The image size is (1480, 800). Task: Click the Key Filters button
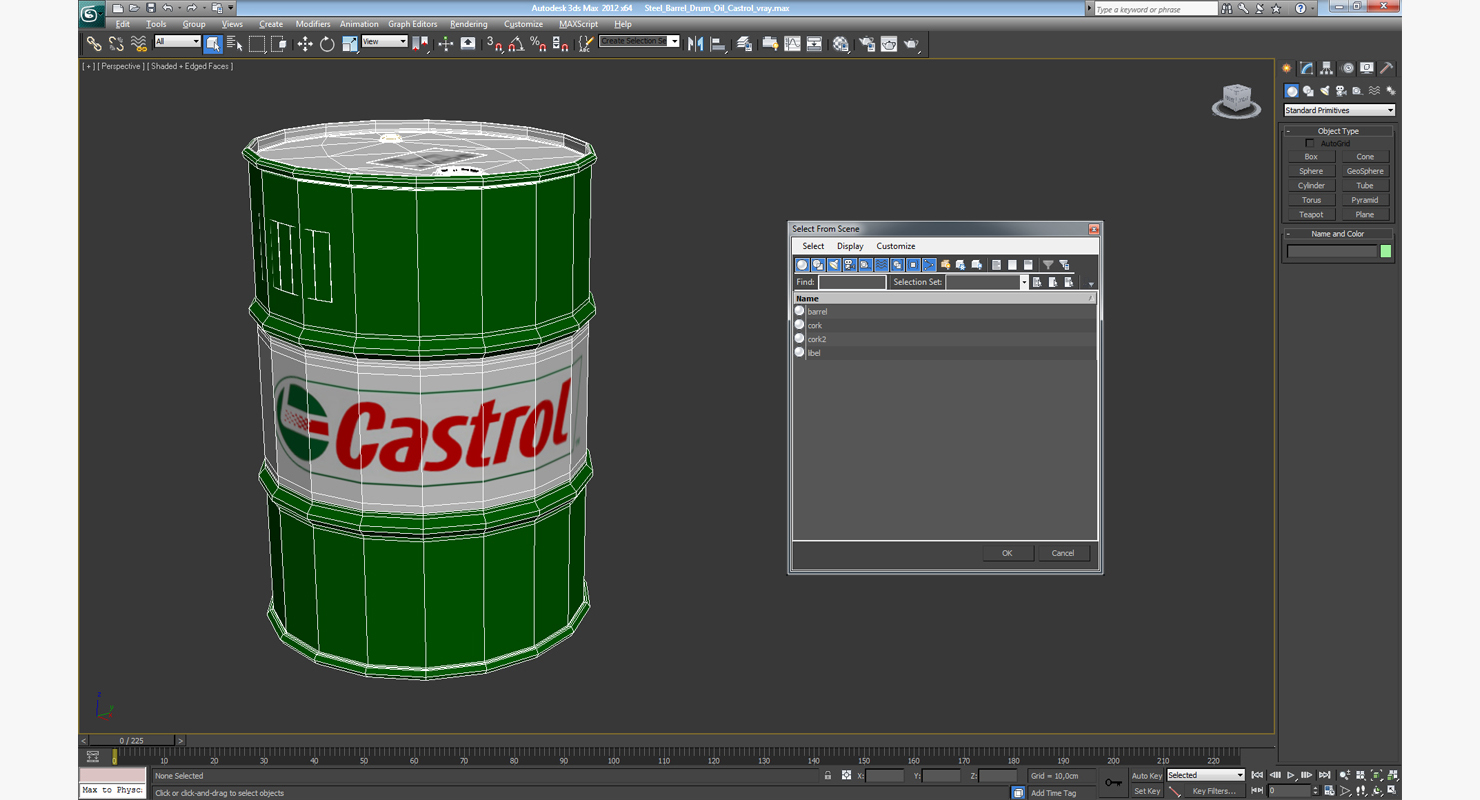[x=1213, y=791]
